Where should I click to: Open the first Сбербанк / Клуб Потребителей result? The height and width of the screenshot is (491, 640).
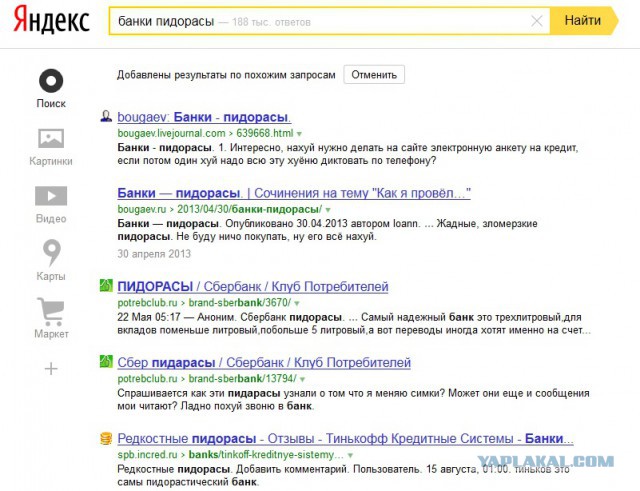pyautogui.click(x=253, y=287)
